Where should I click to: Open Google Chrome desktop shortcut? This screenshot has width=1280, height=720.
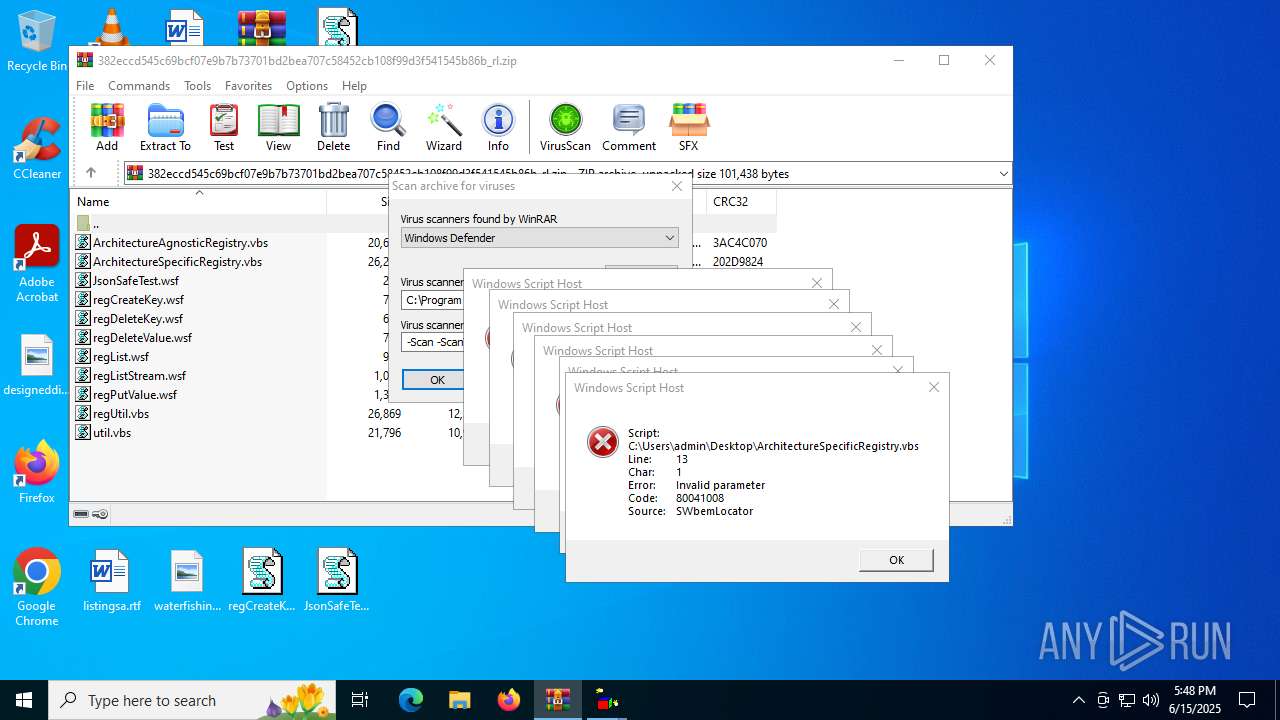click(x=37, y=588)
